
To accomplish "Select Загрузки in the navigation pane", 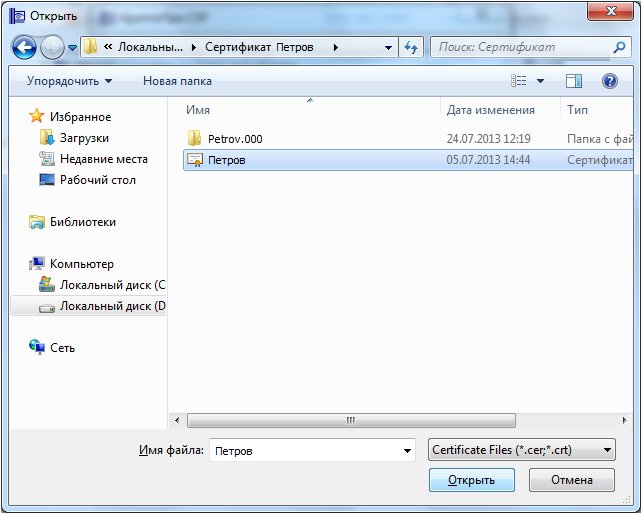I will [84, 138].
